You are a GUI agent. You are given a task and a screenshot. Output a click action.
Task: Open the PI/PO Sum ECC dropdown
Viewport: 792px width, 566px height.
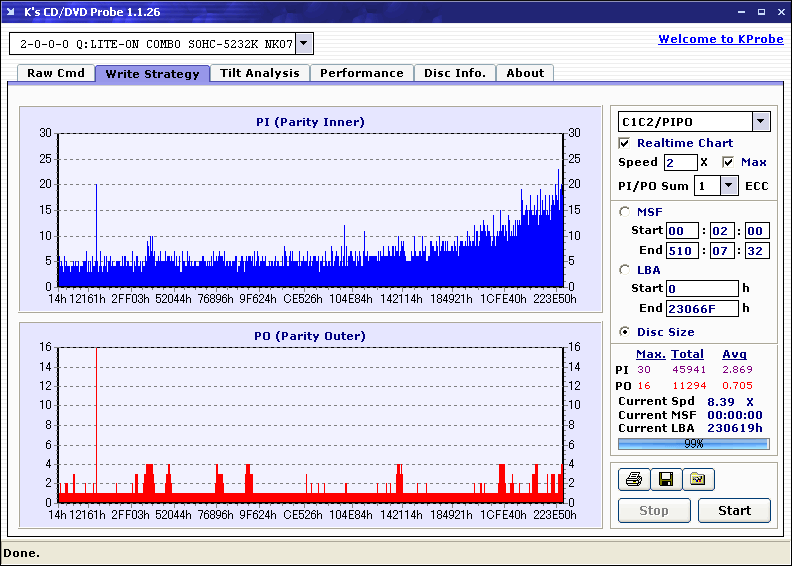[x=728, y=186]
